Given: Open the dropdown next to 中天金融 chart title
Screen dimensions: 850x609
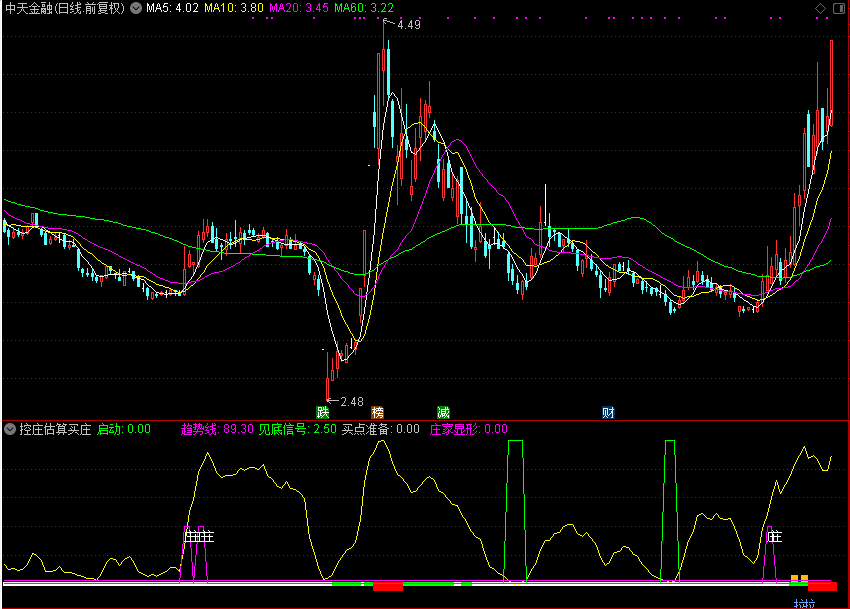Looking at the screenshot, I should coord(136,8).
